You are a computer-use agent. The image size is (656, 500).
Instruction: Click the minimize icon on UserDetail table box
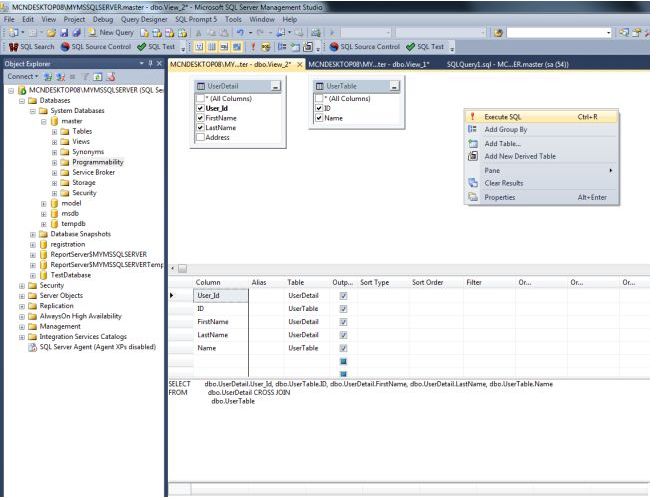(276, 87)
